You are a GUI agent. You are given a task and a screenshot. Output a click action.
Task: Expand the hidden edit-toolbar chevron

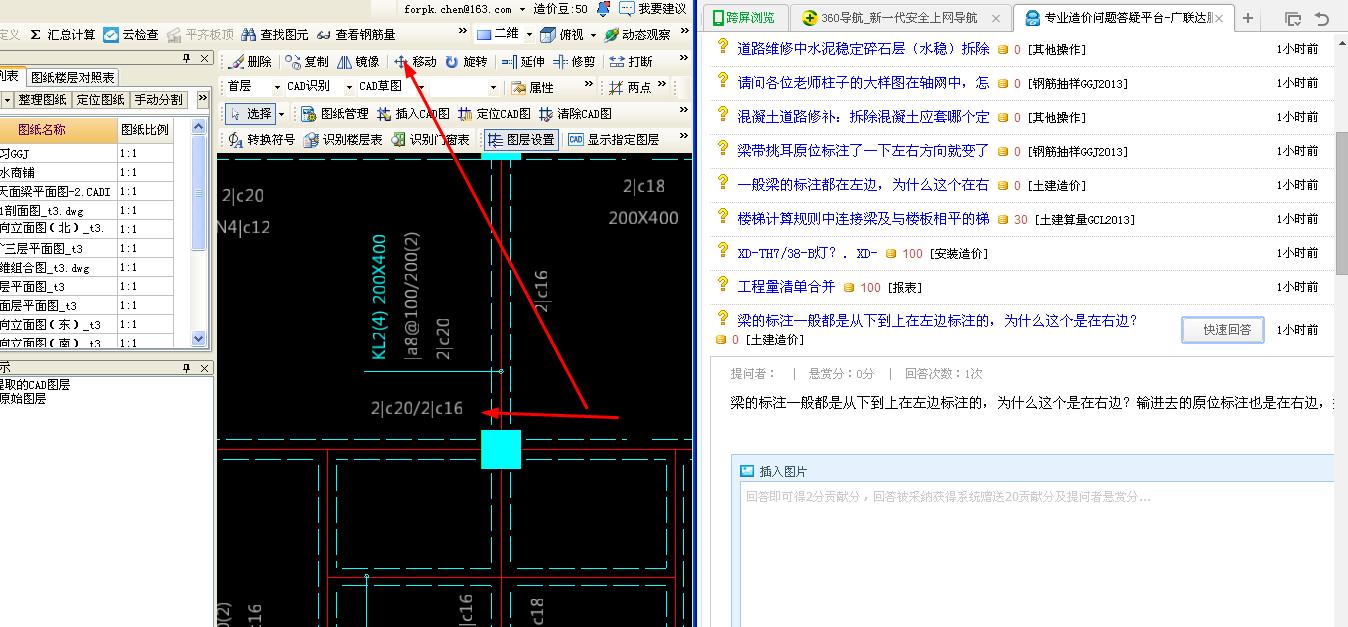[x=684, y=59]
